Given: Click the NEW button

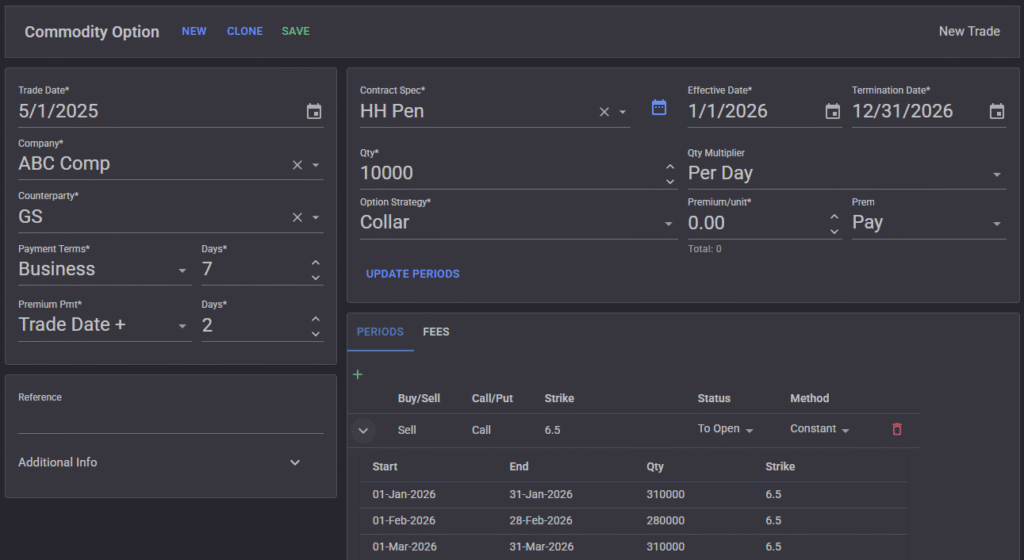Looking at the screenshot, I should tap(194, 31).
